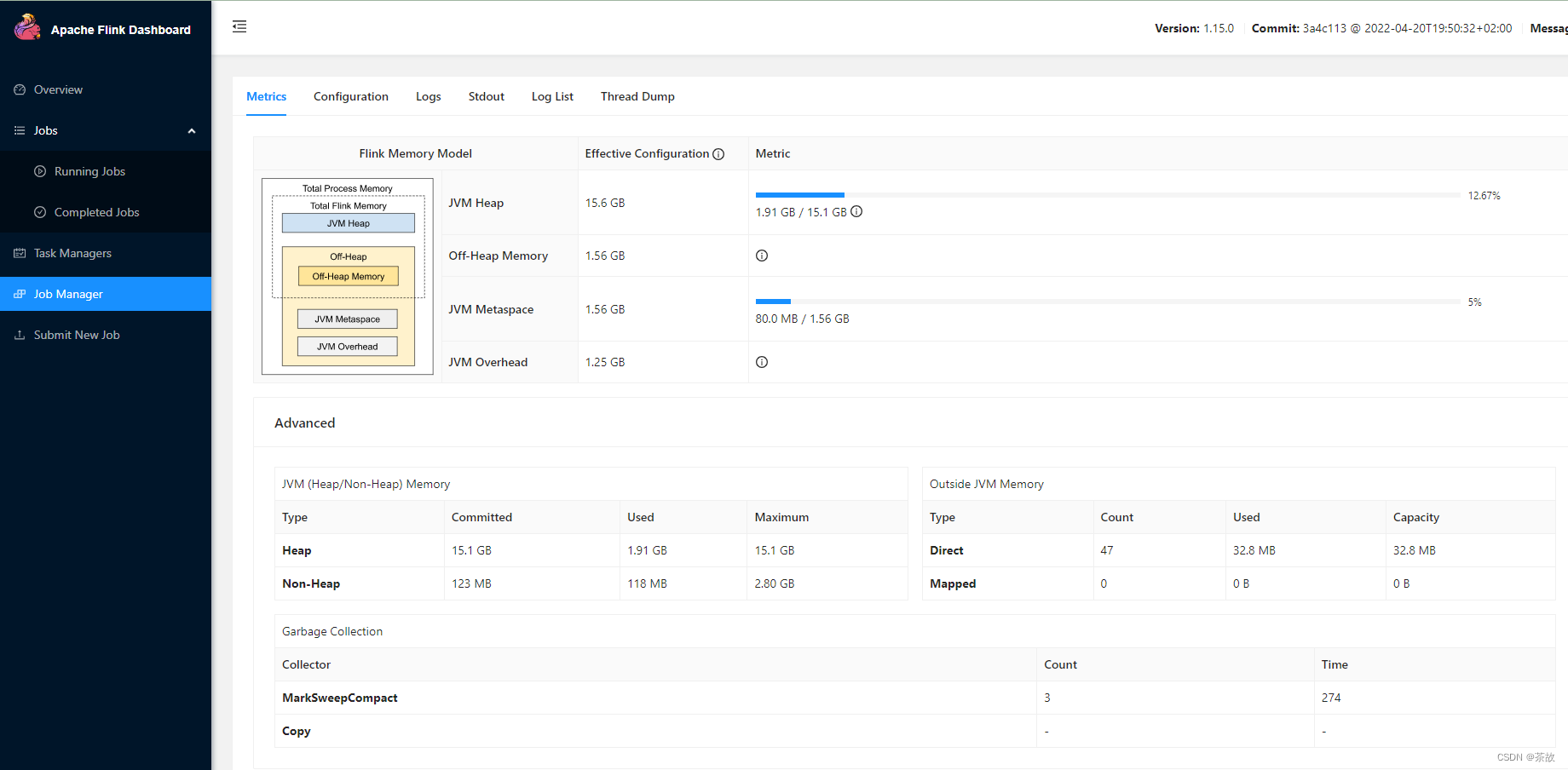Click the 15.6 GB JVM Heap configuration value

pyautogui.click(x=605, y=203)
